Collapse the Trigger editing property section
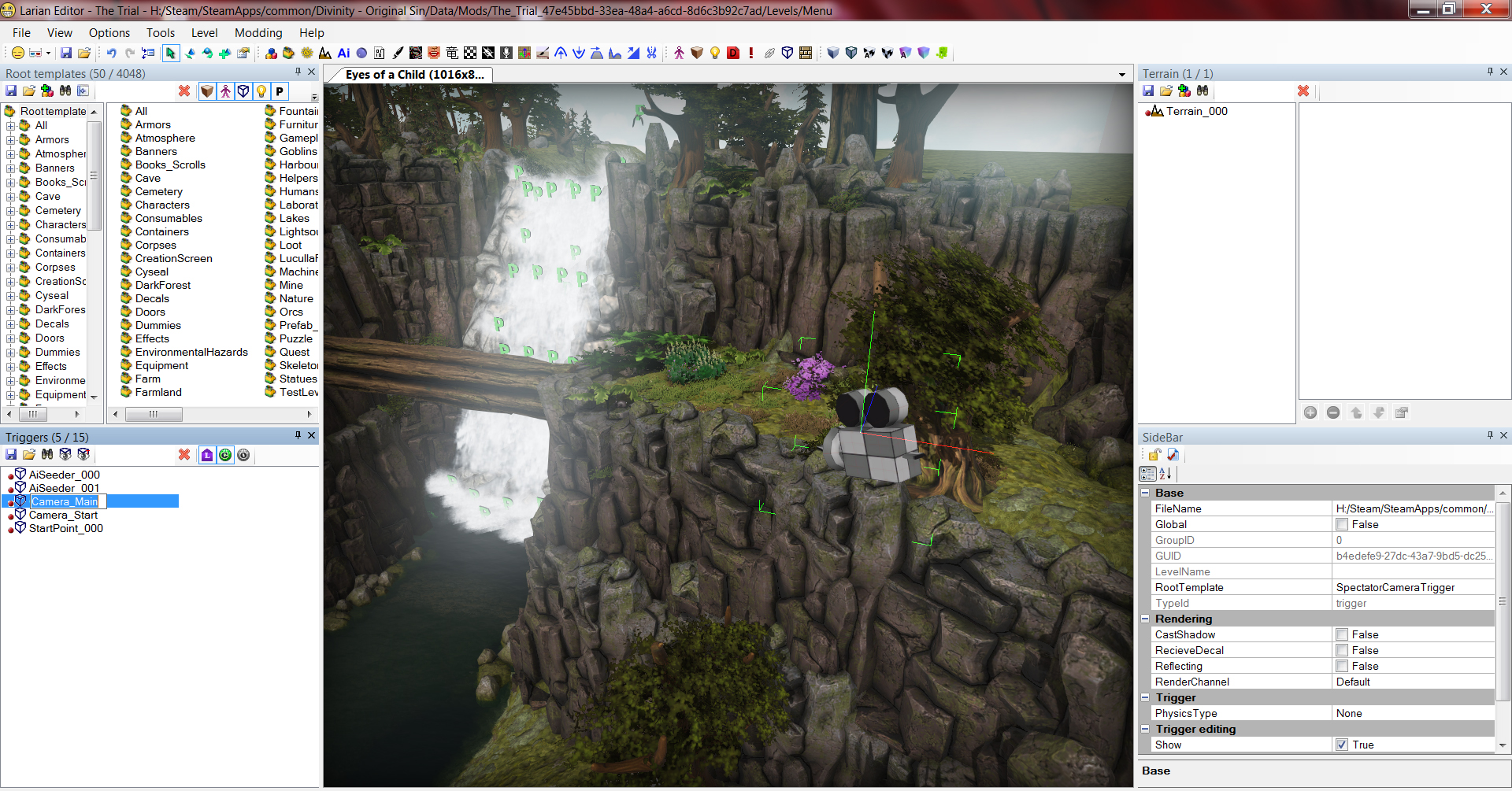Viewport: 1512px width, 791px height. pyautogui.click(x=1145, y=729)
